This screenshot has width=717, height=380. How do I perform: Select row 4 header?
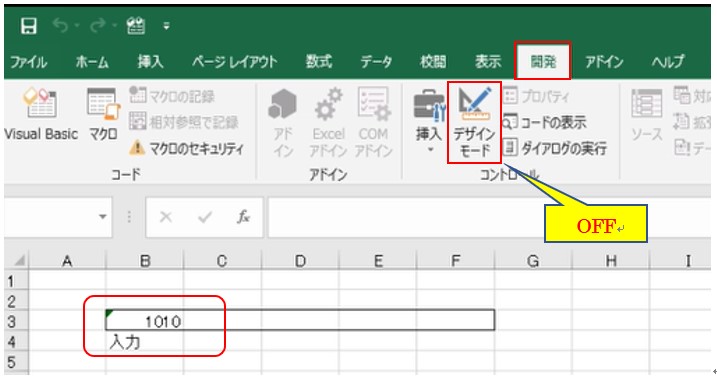(x=16, y=342)
